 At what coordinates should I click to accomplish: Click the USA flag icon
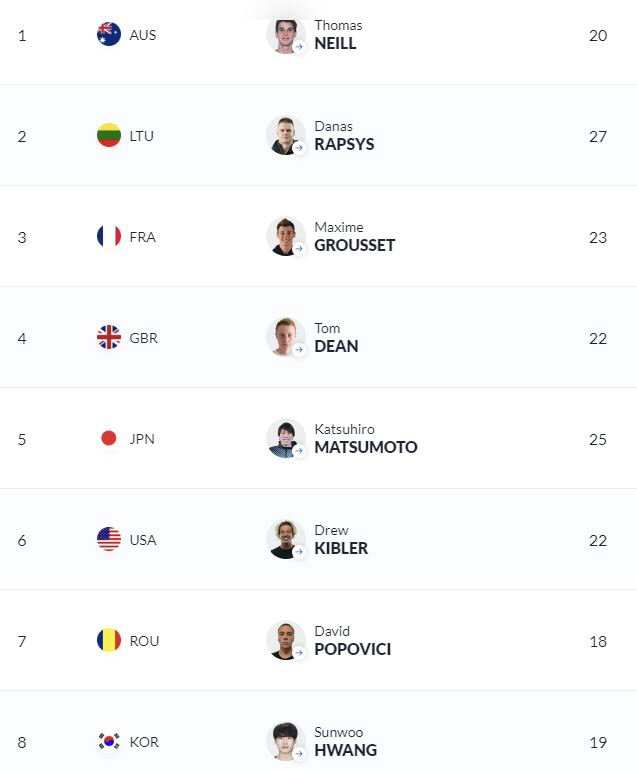tap(109, 539)
